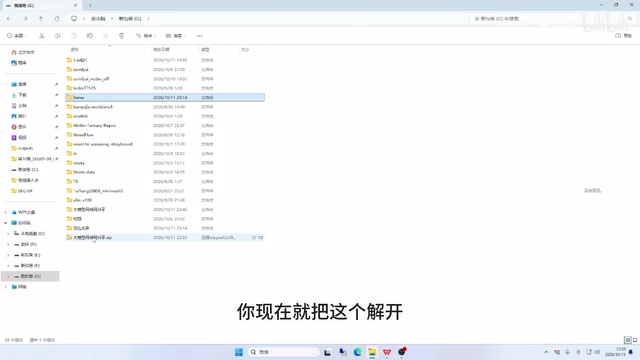Refresh the current folder view

click(x=57, y=19)
